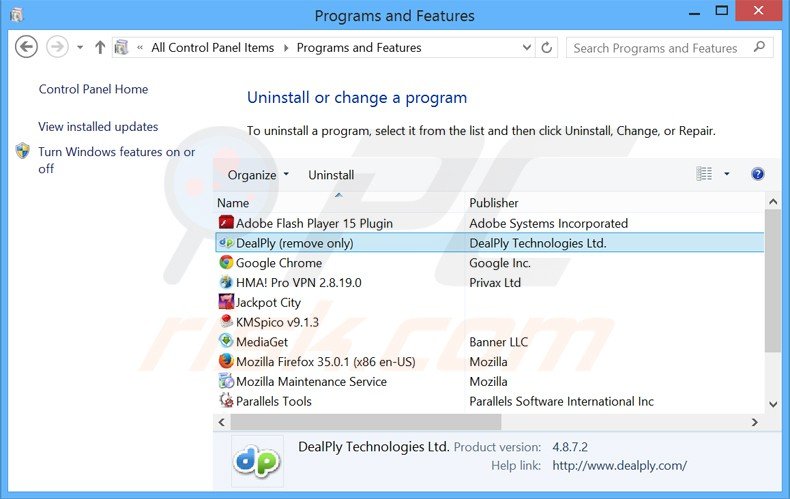Select the HMA! Pro VPN icon

[226, 282]
